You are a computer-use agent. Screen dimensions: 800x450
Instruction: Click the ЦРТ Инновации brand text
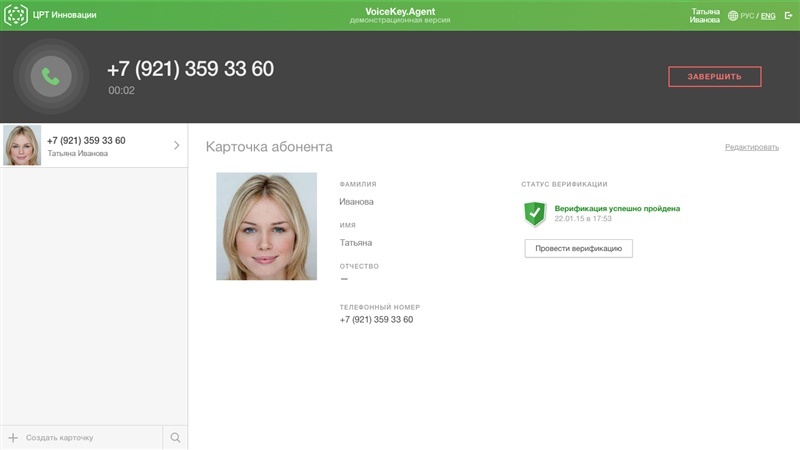point(65,15)
